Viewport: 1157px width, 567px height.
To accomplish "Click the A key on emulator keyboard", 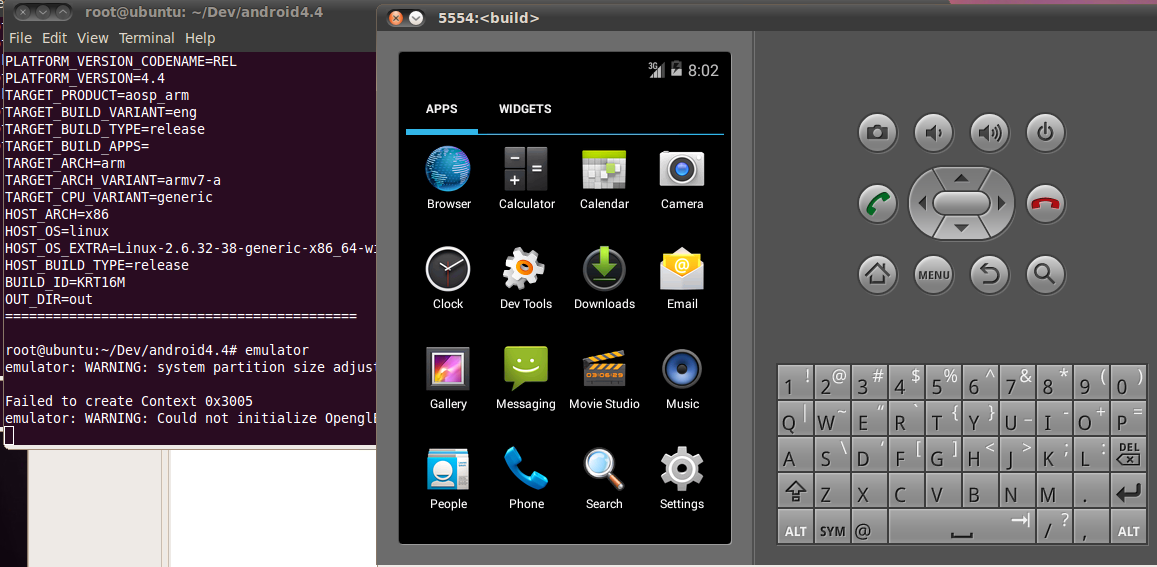I will click(795, 454).
